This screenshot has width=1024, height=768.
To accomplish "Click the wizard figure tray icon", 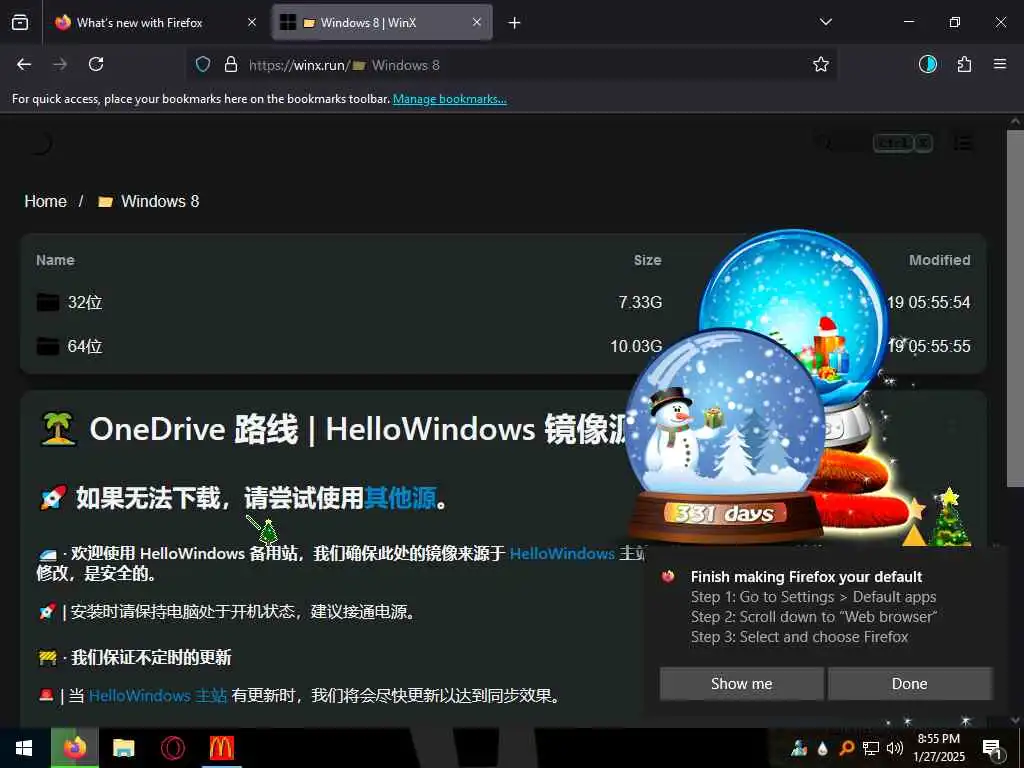I will pyautogui.click(x=799, y=748).
